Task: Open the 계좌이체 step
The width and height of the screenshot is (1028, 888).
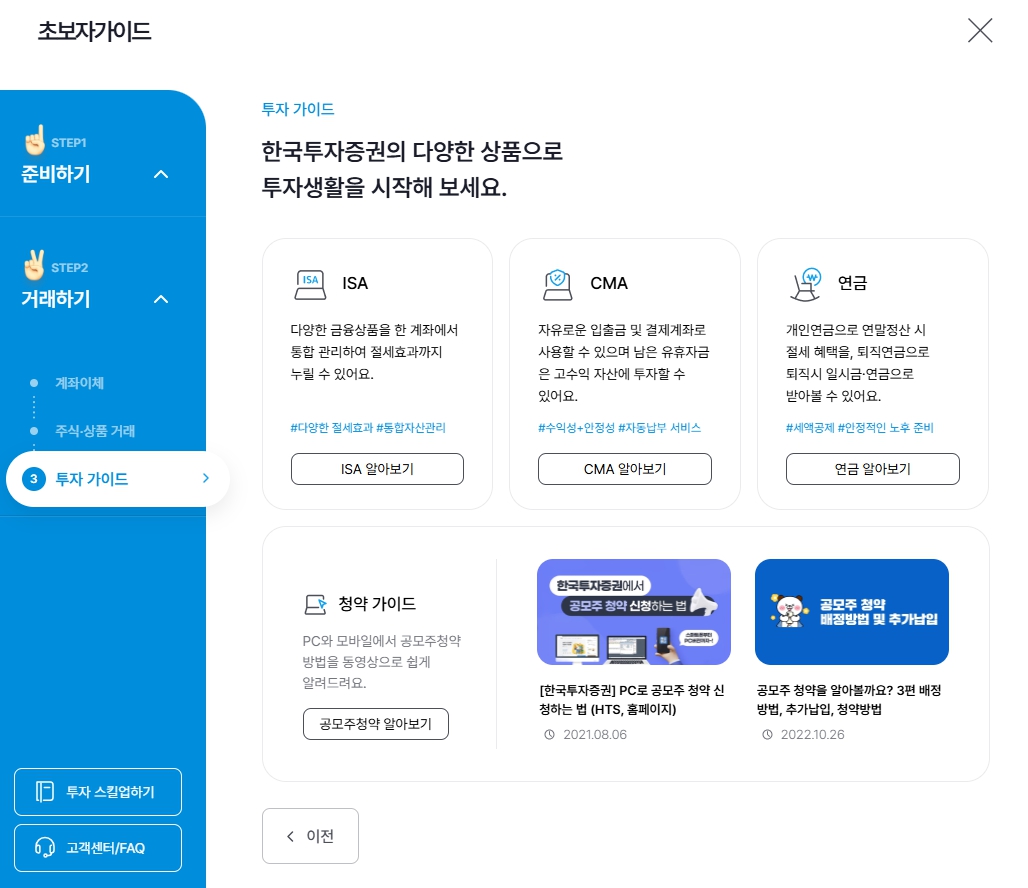Action: point(79,383)
